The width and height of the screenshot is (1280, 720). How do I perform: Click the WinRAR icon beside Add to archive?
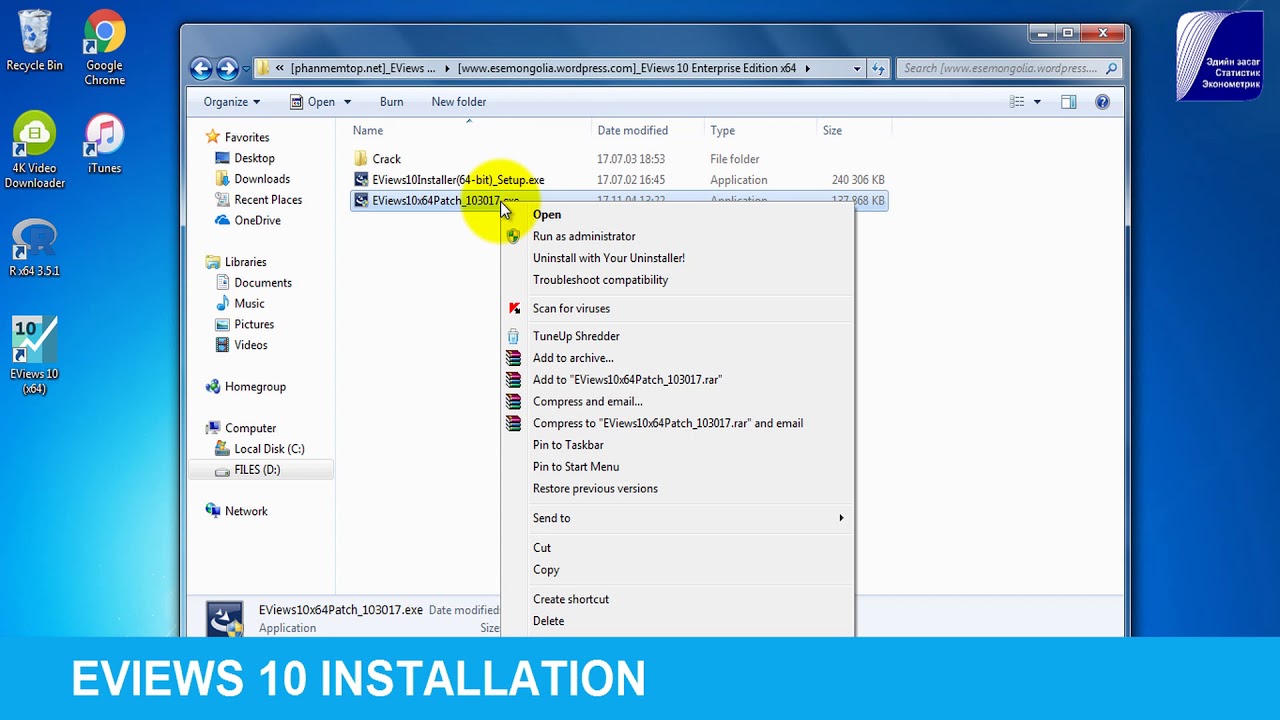tap(514, 358)
